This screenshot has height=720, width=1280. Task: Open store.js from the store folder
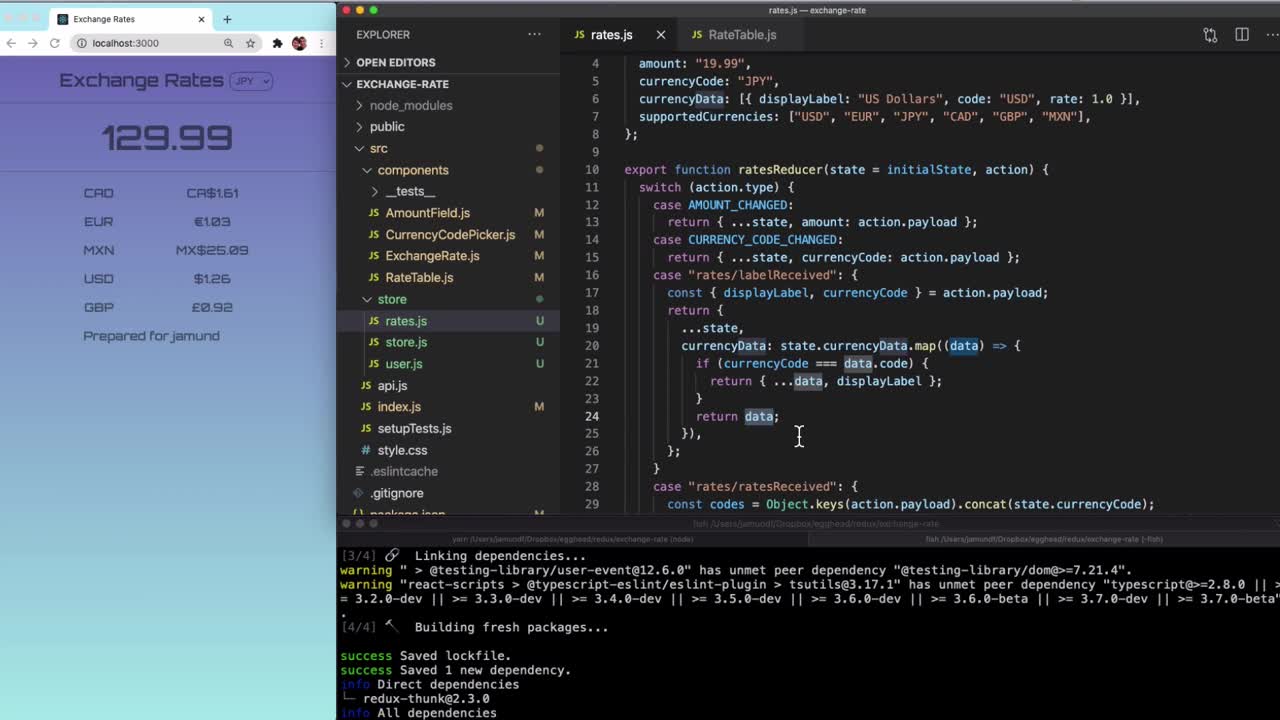tap(404, 342)
